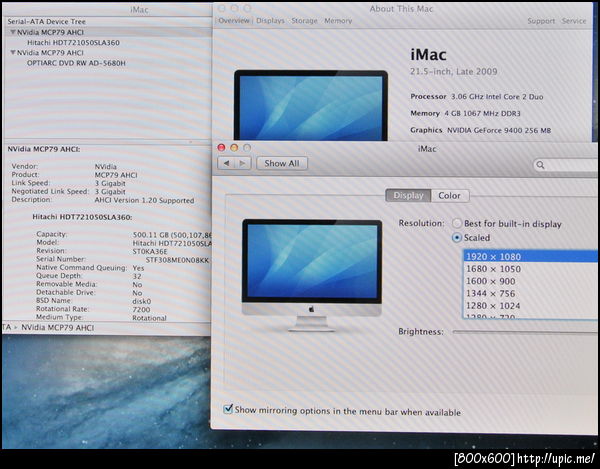
Task: Click into the Displays search field
Action: (566, 165)
